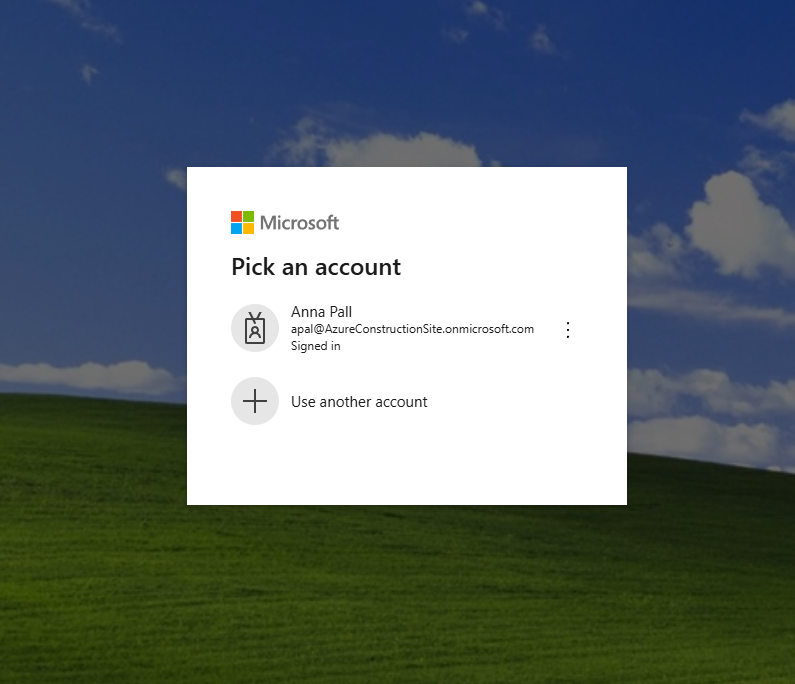Select the Anna Pall badge avatar icon

(x=255, y=328)
